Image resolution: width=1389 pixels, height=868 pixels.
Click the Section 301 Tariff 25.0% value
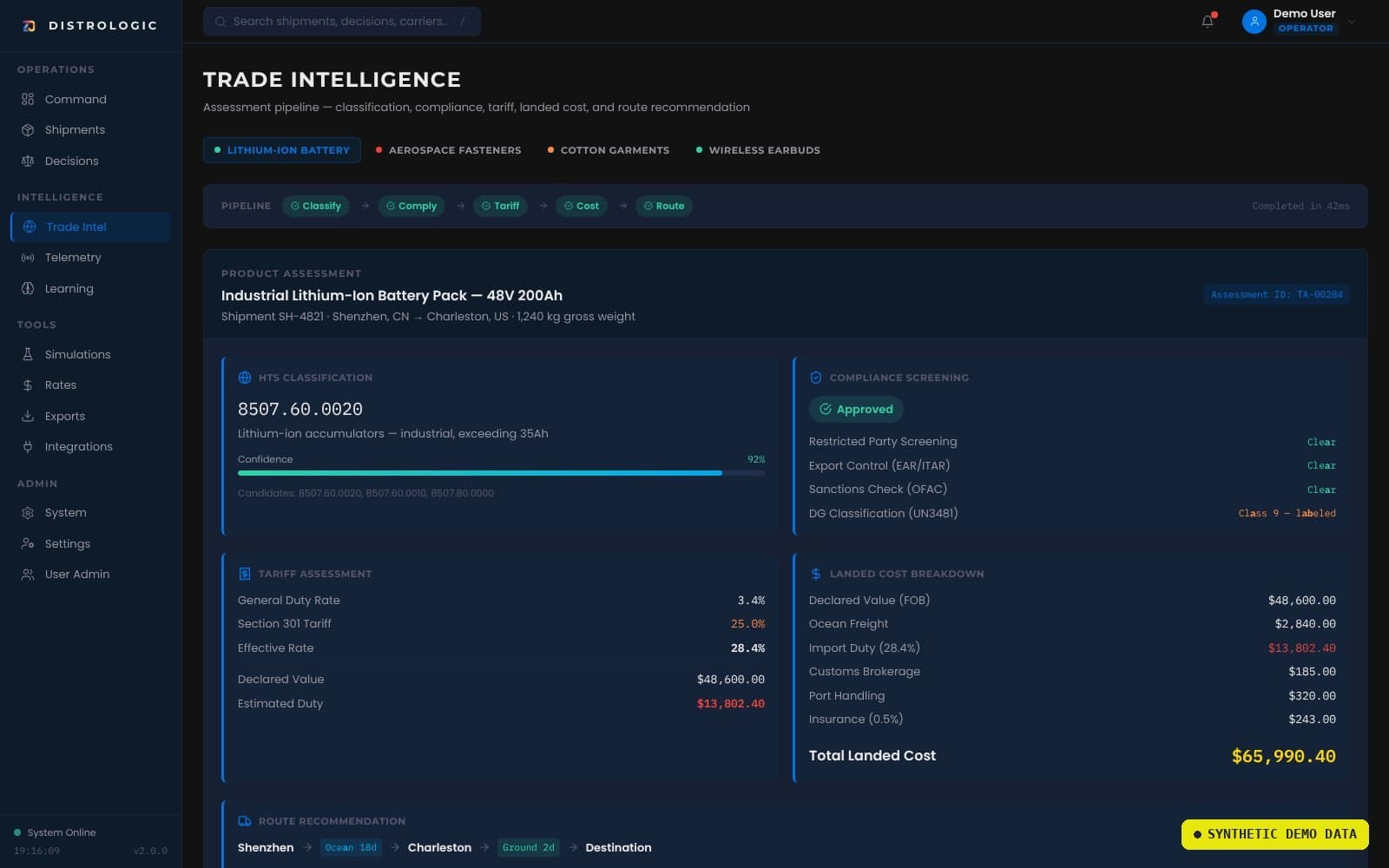pos(747,624)
